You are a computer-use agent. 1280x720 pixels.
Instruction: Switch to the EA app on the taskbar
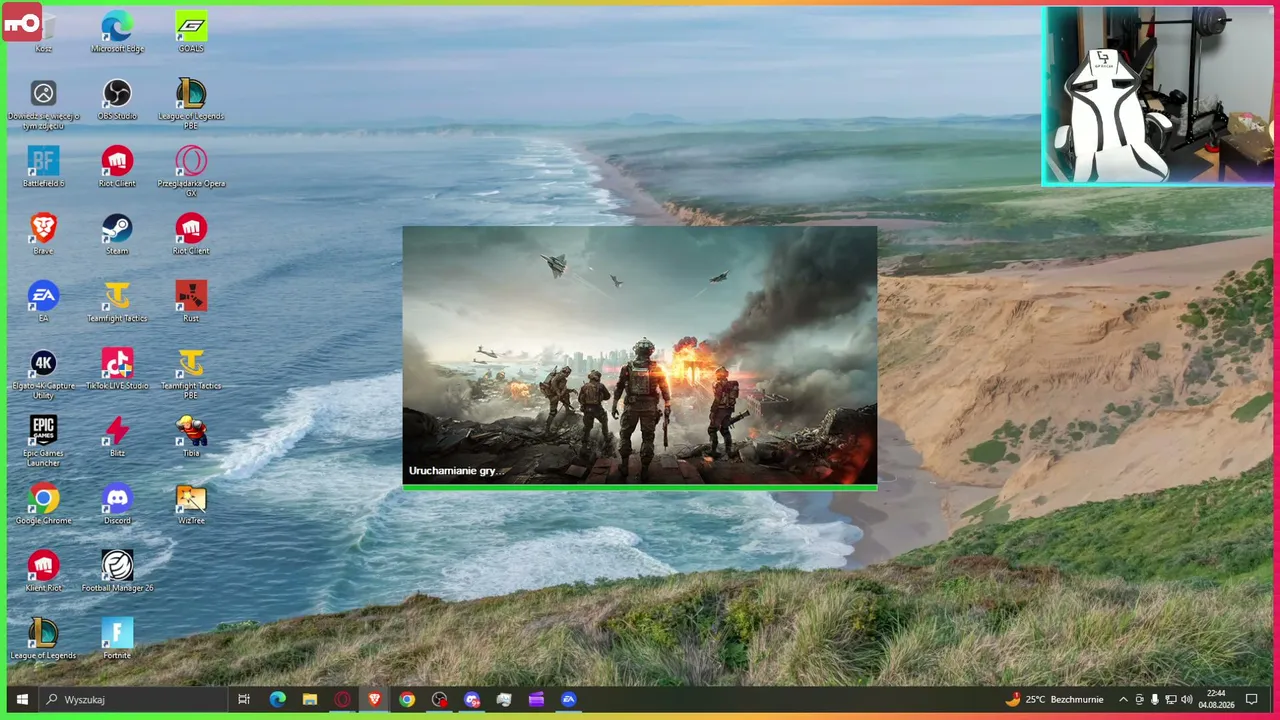pos(569,700)
